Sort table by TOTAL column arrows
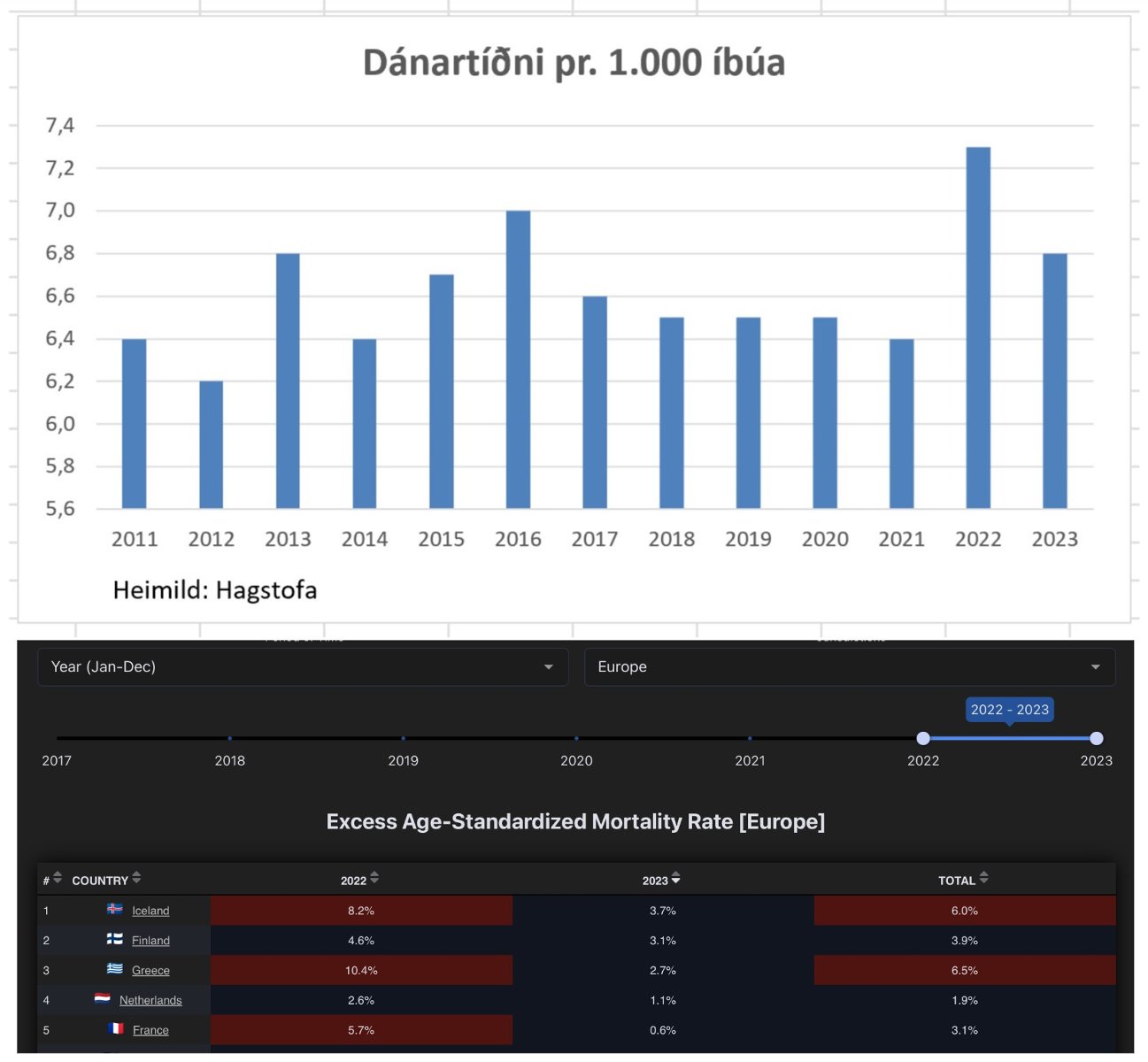The width and height of the screenshot is (1148, 1062). point(984,878)
